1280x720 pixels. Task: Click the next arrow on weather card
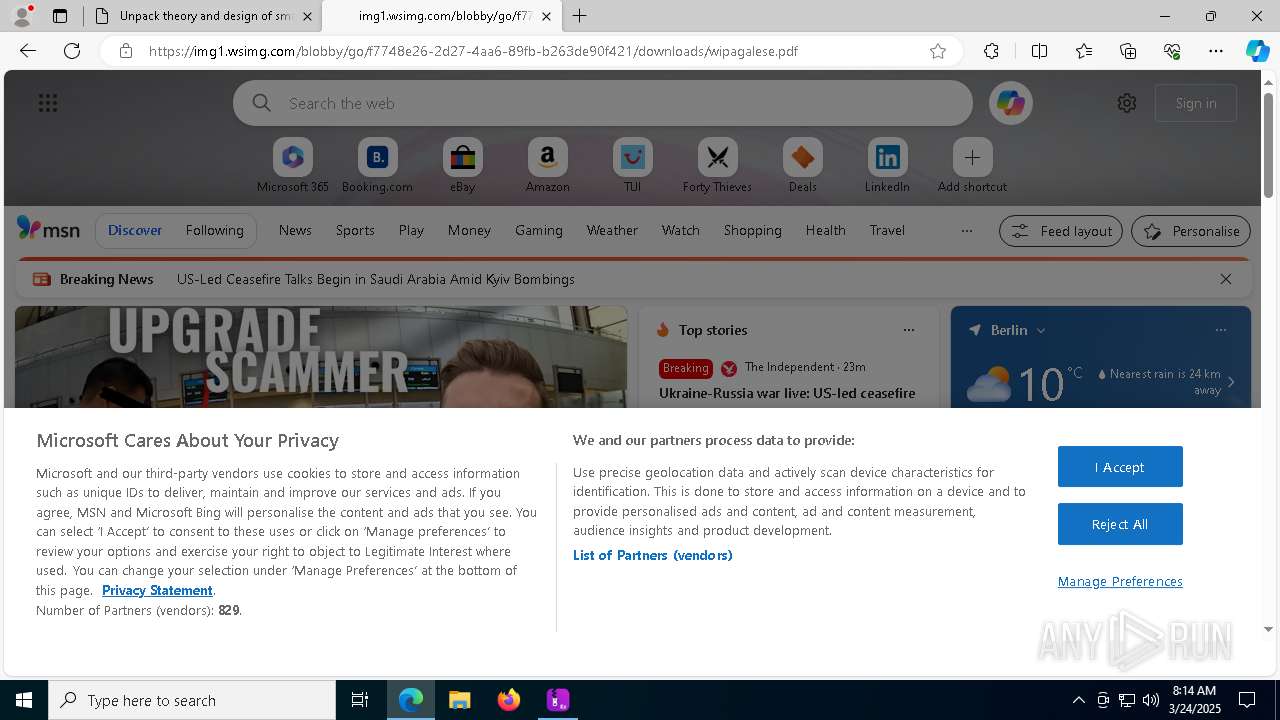1231,382
